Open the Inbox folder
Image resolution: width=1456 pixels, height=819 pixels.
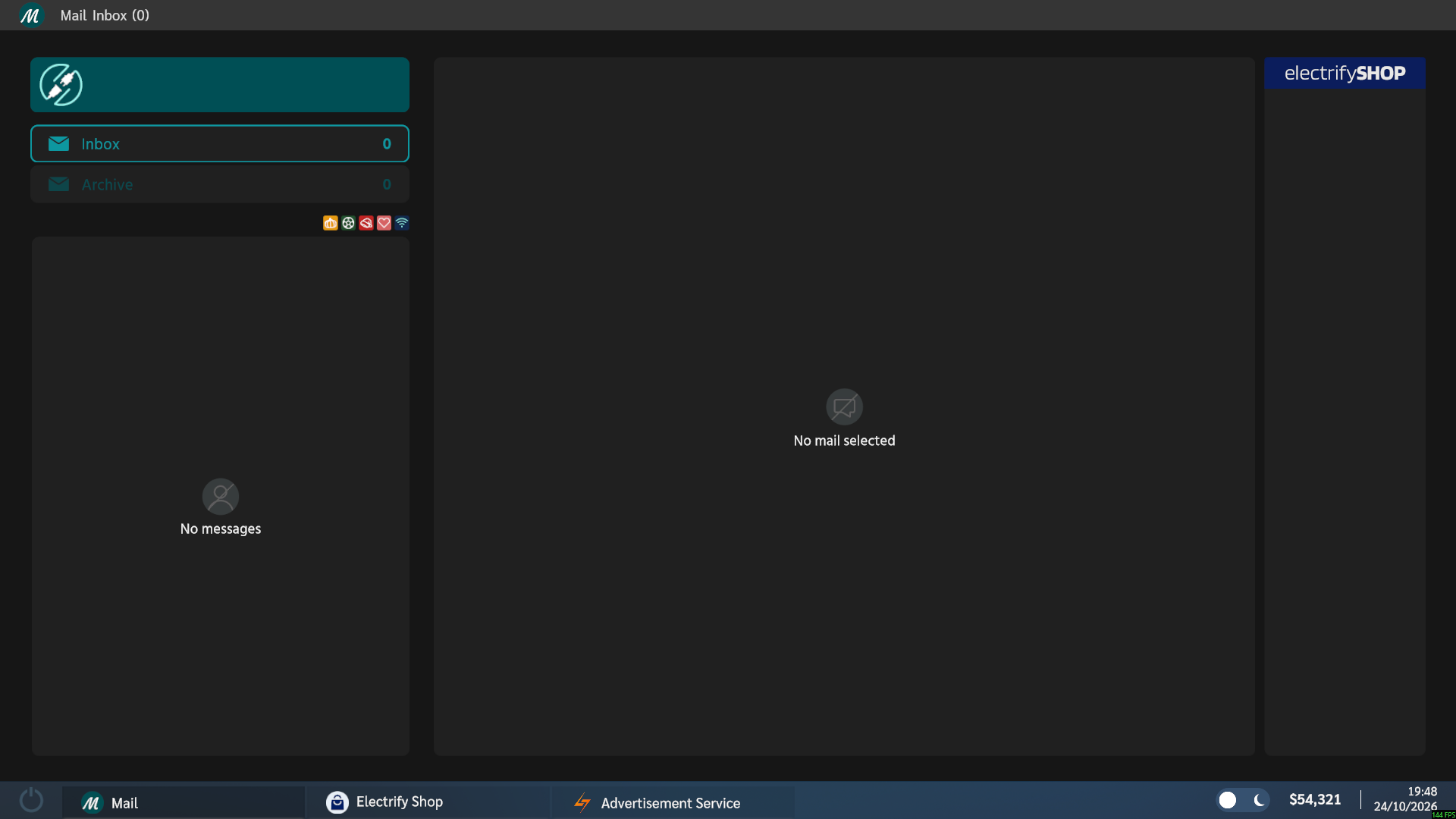(x=220, y=143)
